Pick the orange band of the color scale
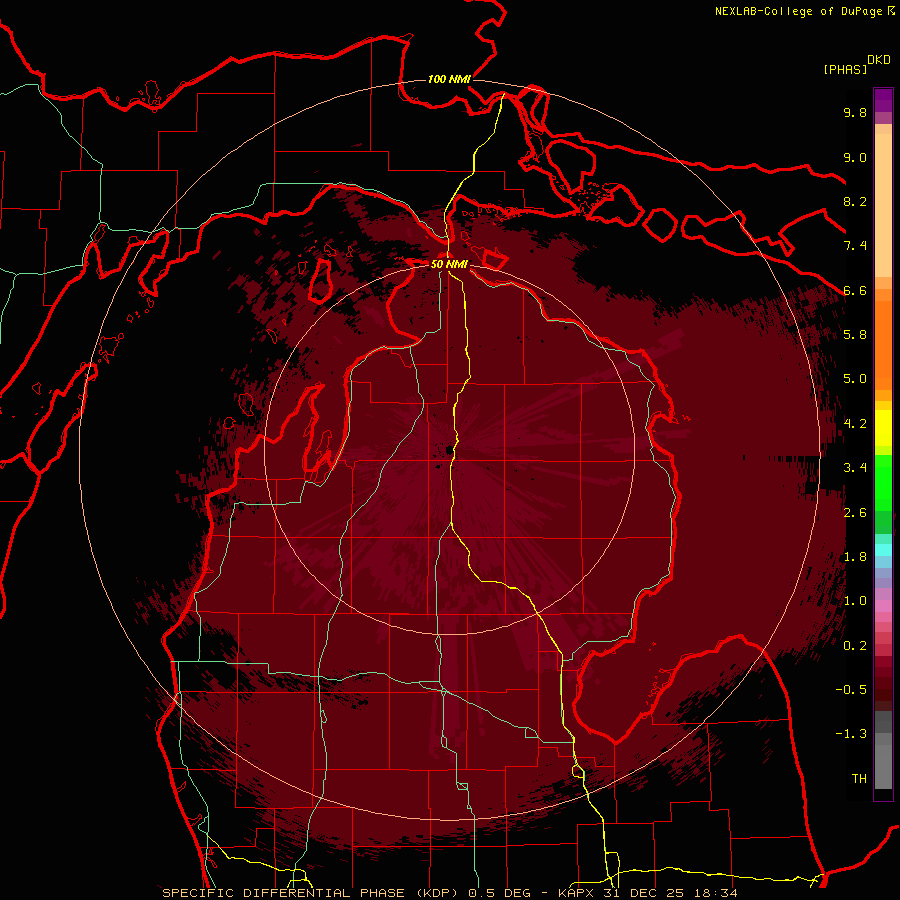This screenshot has height=900, width=900. [x=883, y=344]
